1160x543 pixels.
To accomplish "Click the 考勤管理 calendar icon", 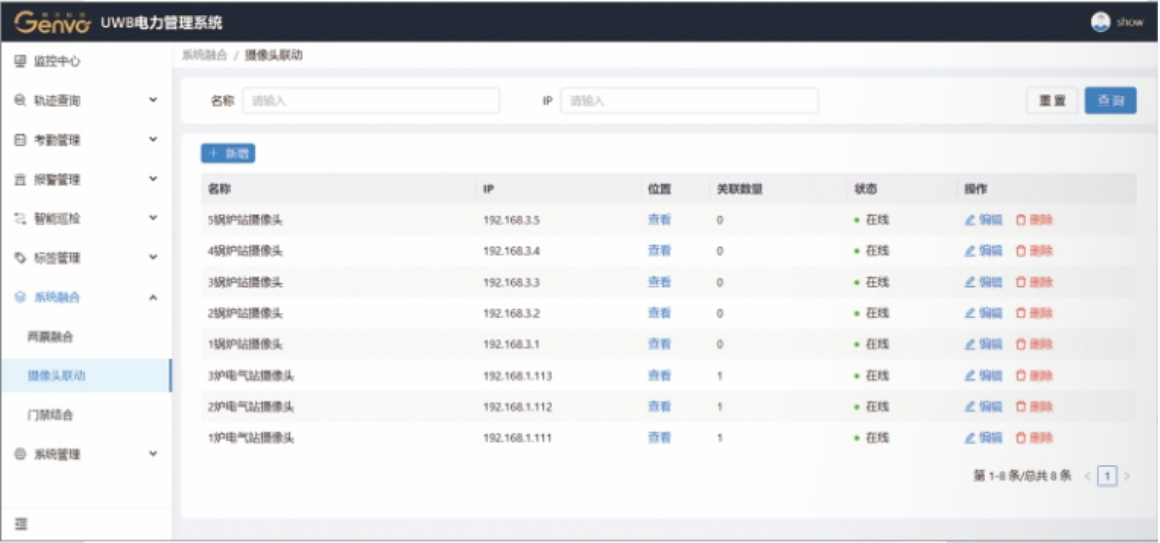I will click(x=21, y=140).
